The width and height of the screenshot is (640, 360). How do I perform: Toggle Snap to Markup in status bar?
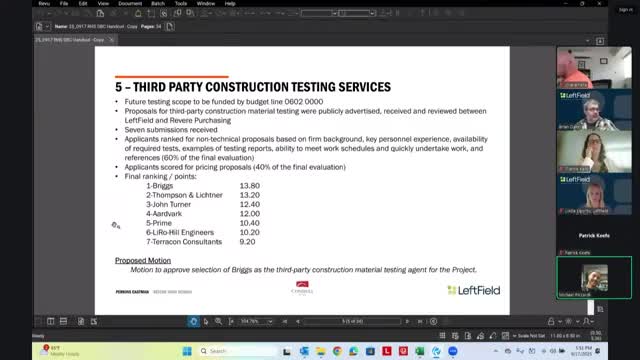(480, 336)
